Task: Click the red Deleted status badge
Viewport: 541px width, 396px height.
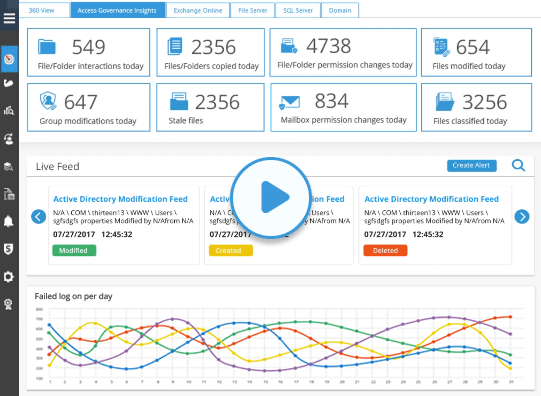Action: pyautogui.click(x=385, y=250)
